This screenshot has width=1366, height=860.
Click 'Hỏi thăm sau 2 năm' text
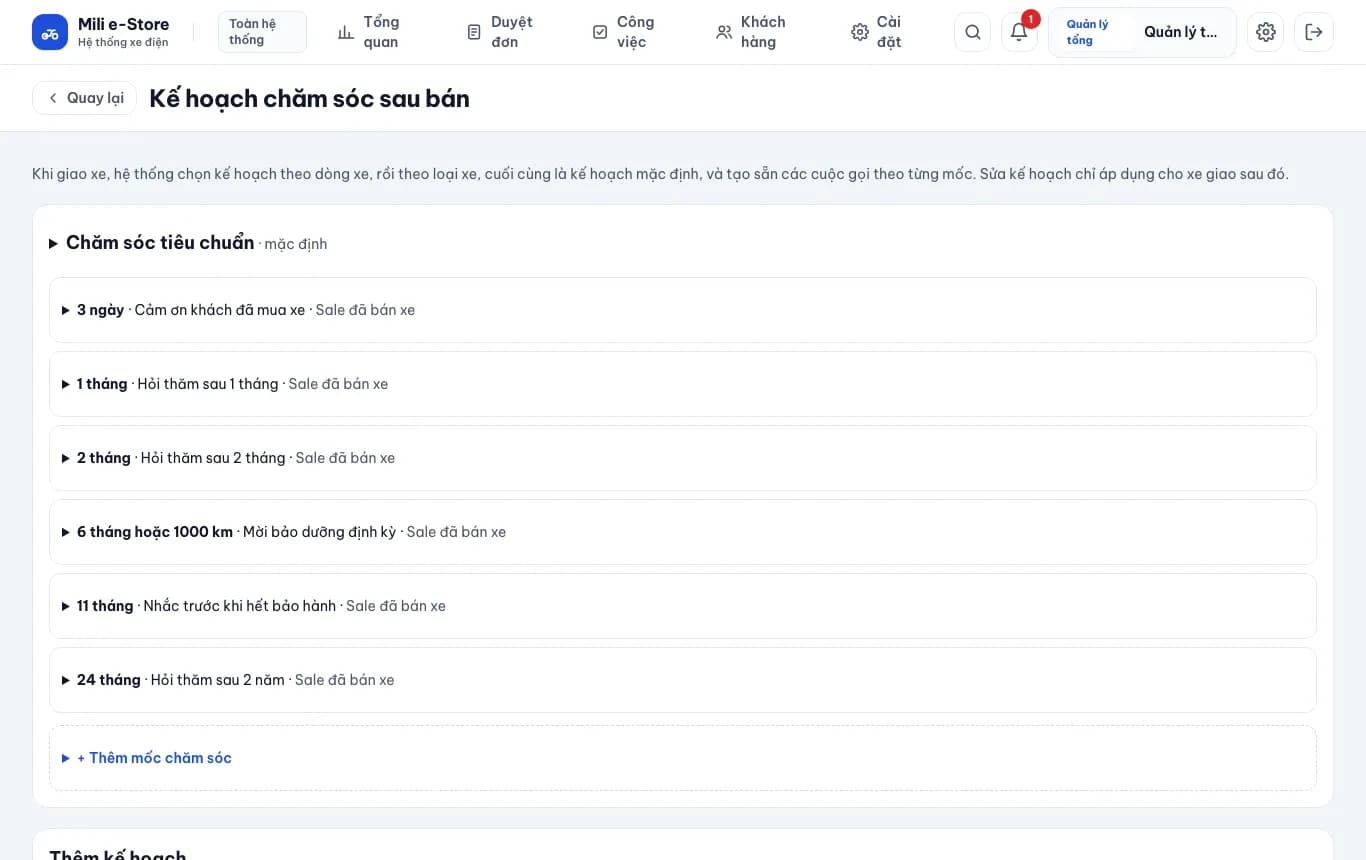(x=218, y=680)
